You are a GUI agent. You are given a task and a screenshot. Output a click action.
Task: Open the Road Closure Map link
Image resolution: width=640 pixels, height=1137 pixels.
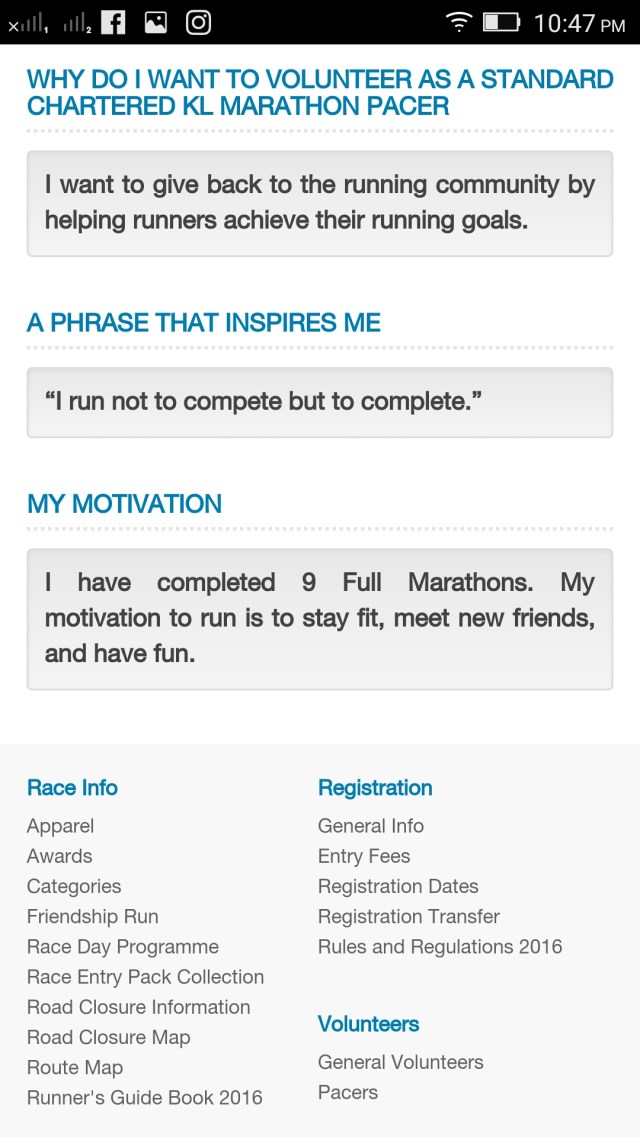coord(108,1037)
